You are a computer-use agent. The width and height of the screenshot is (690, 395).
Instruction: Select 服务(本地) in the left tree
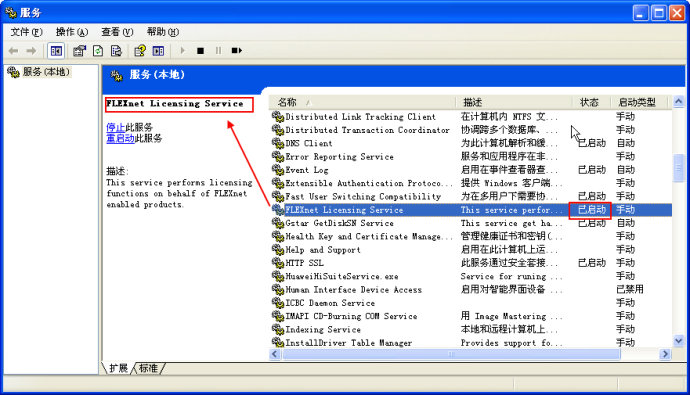pyautogui.click(x=46, y=72)
